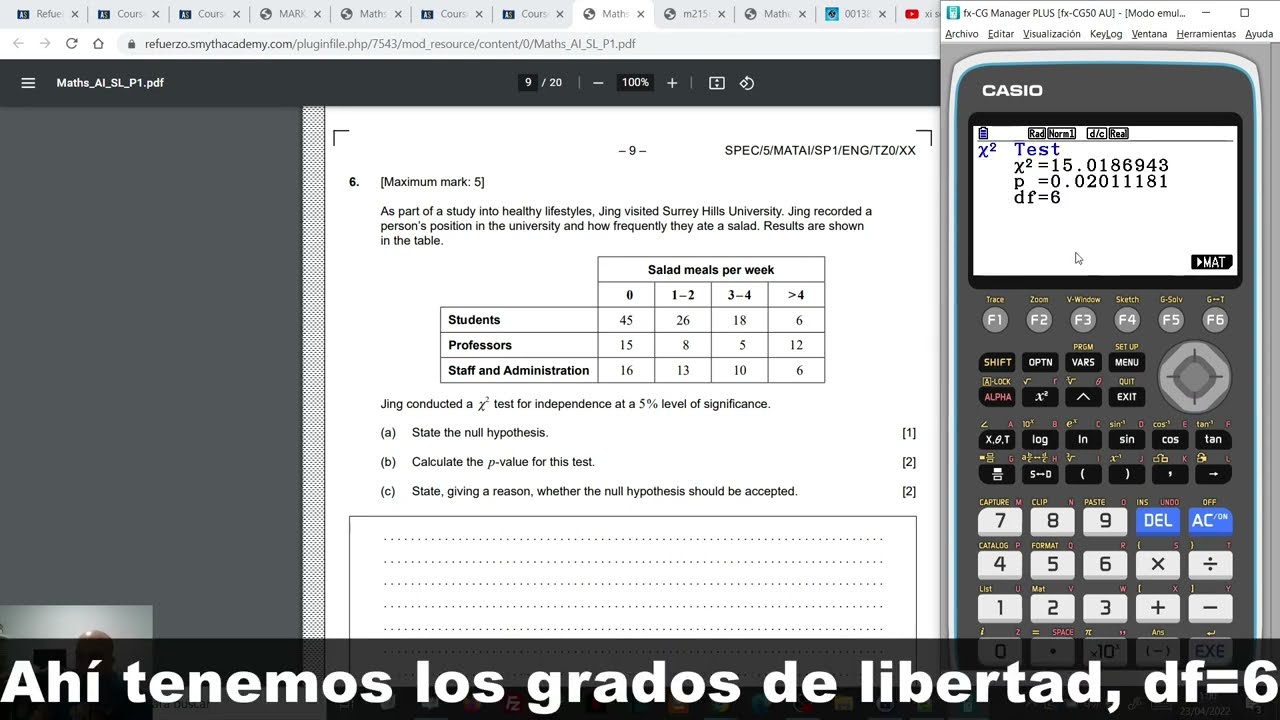Click the store arrow key
1280x720 pixels.
click(1213, 474)
